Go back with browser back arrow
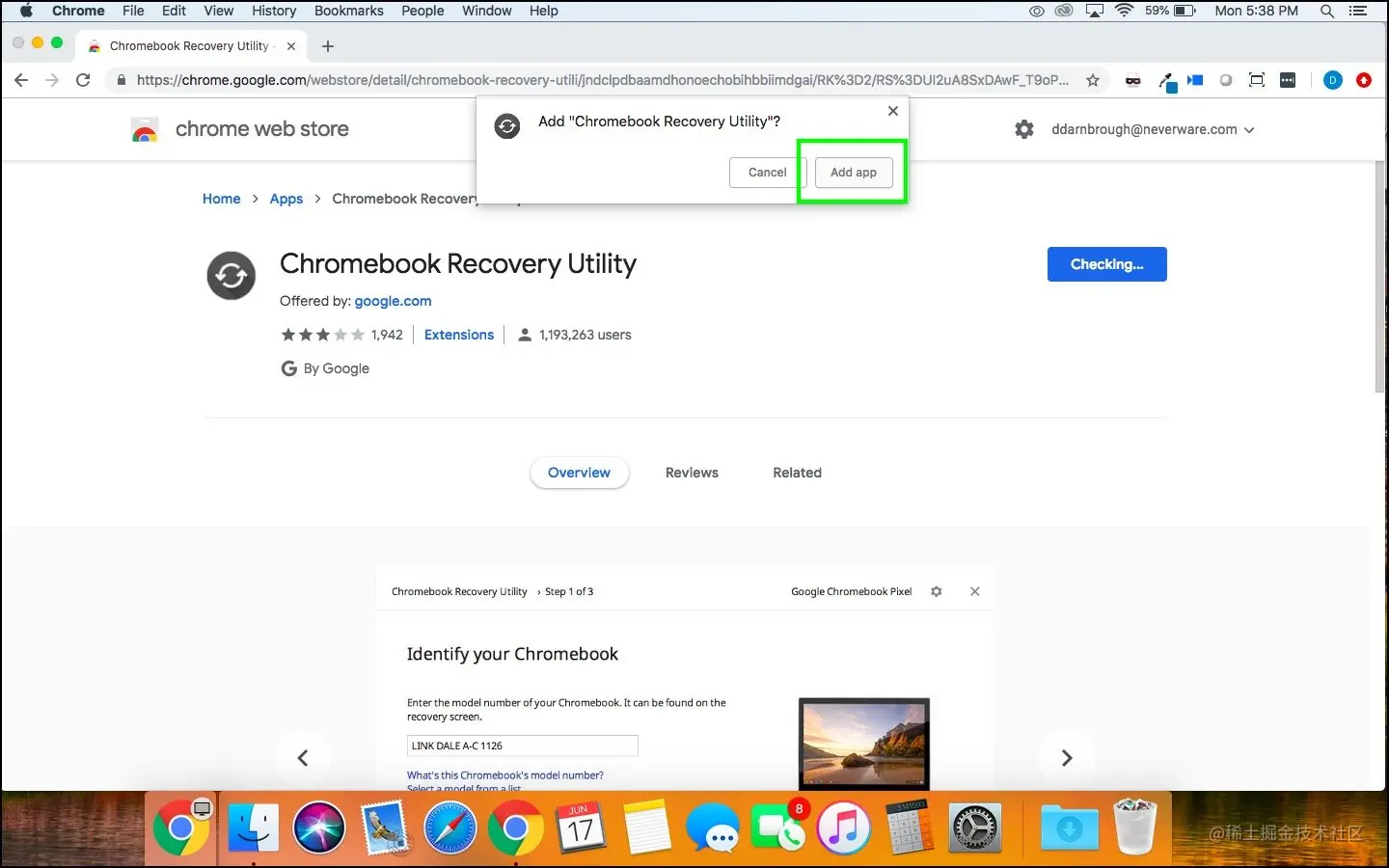Viewport: 1389px width, 868px height. click(21, 80)
